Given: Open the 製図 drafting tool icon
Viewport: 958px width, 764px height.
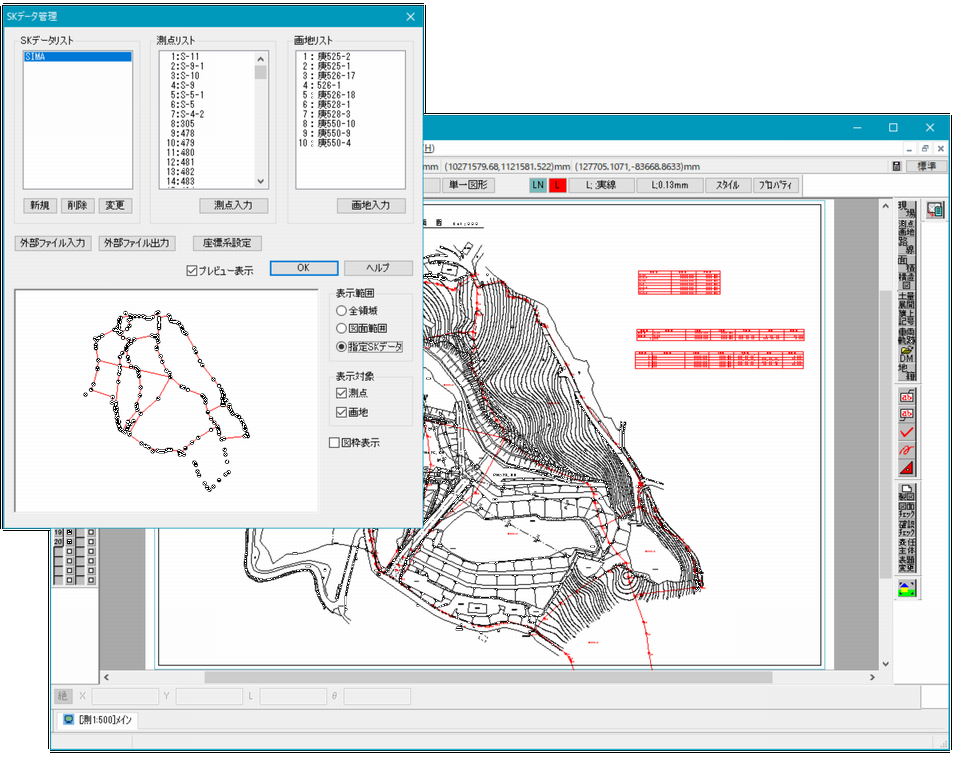Looking at the screenshot, I should [907, 492].
